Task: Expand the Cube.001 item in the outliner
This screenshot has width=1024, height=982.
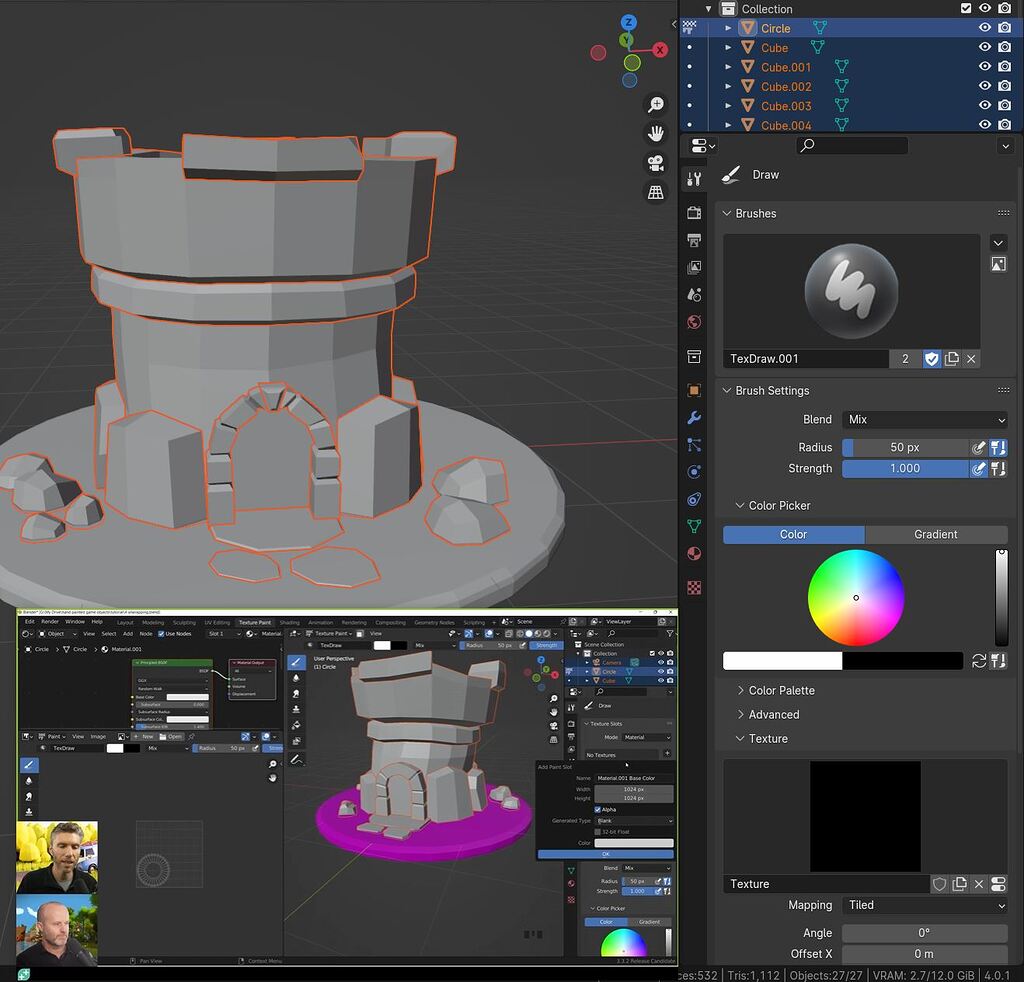Action: point(728,67)
